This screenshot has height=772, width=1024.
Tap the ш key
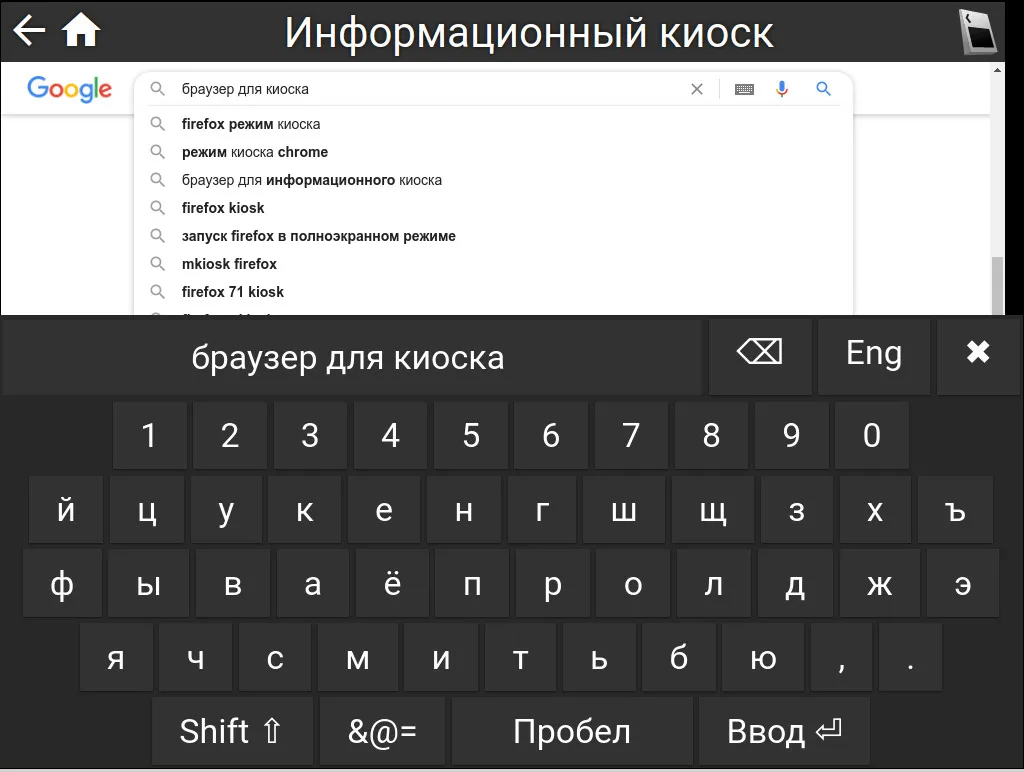click(x=624, y=509)
